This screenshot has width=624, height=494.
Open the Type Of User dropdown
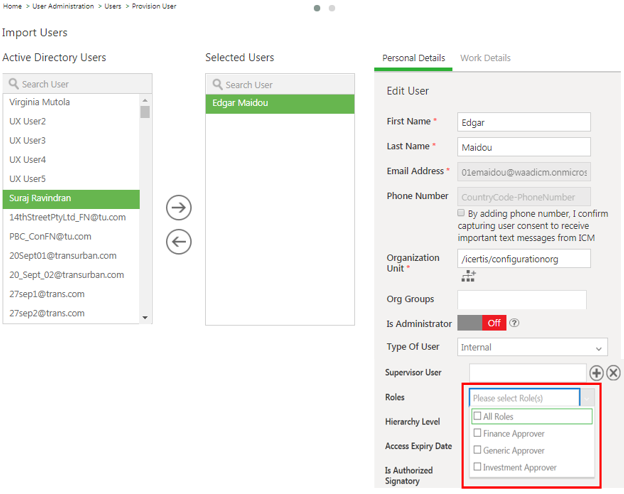[532, 348]
